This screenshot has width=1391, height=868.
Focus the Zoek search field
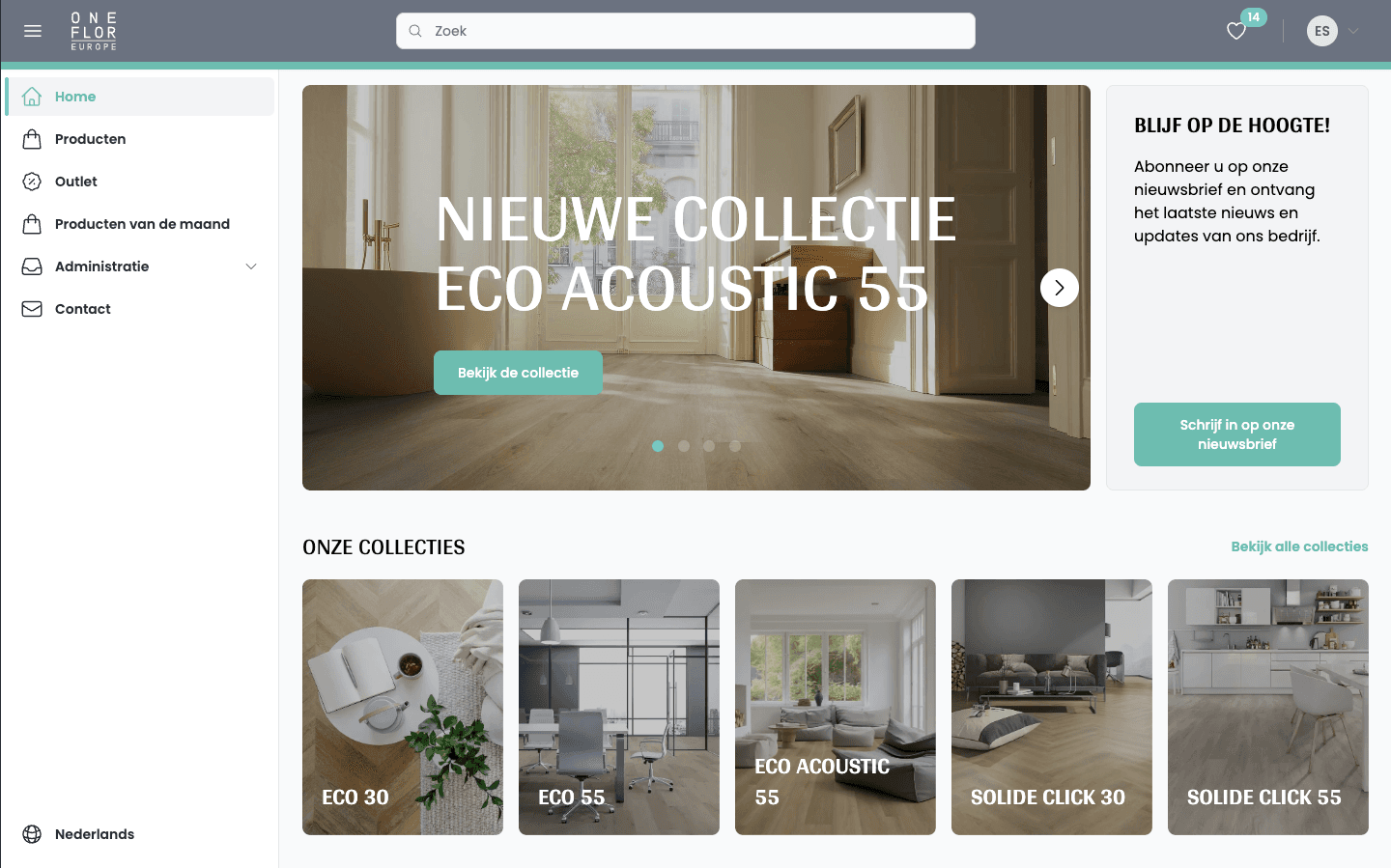click(x=686, y=31)
